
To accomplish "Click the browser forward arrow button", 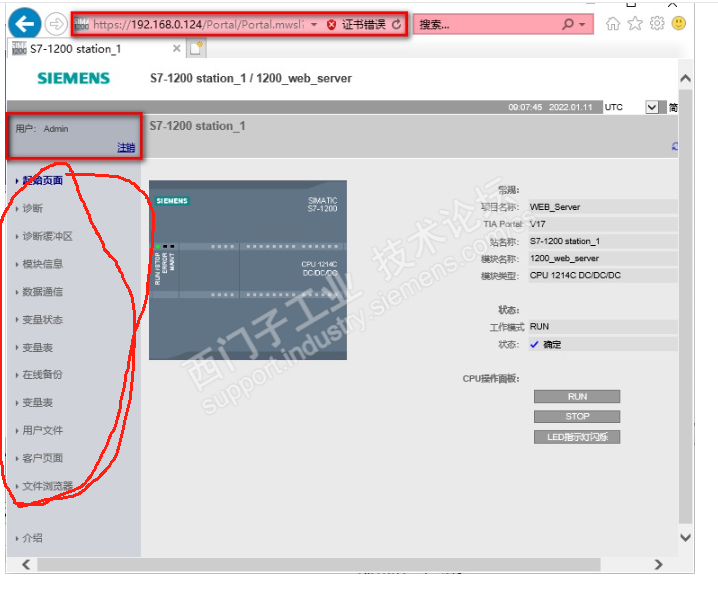I will coord(56,24).
